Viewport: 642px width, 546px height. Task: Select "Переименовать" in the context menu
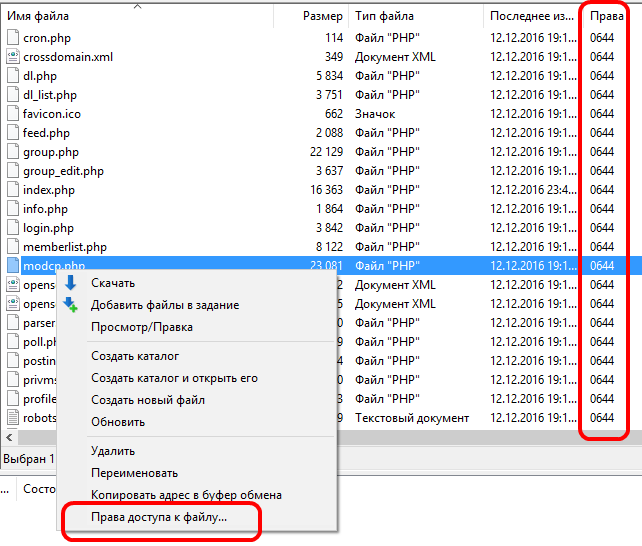(x=134, y=473)
